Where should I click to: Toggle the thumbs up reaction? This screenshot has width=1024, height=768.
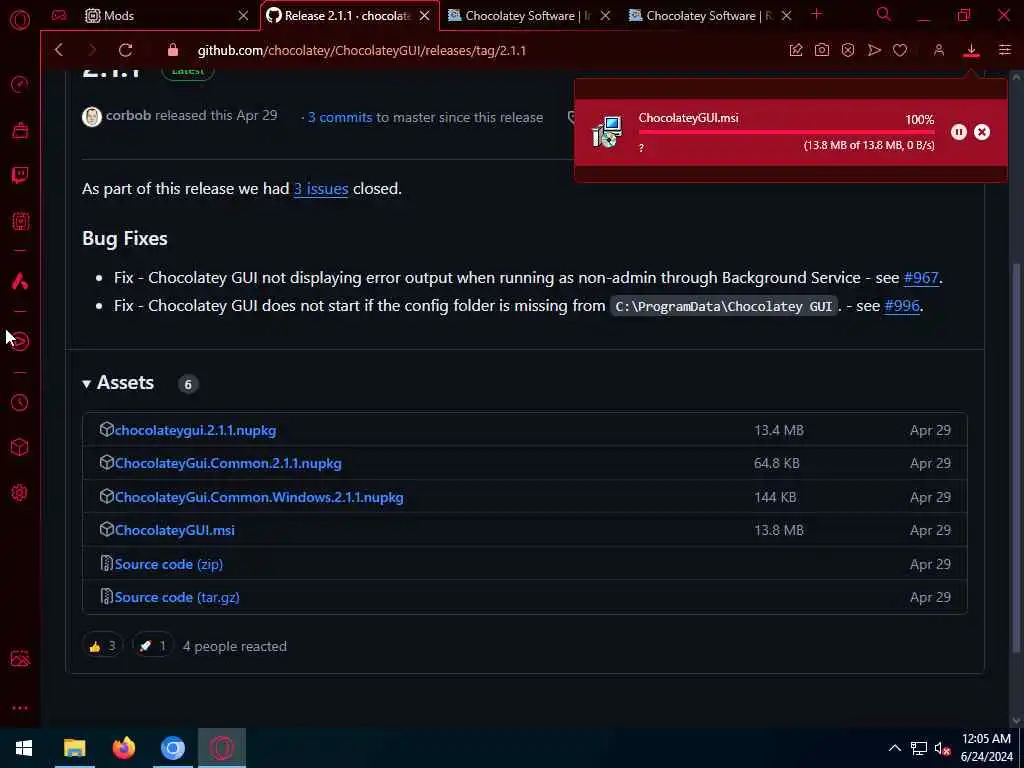(103, 646)
